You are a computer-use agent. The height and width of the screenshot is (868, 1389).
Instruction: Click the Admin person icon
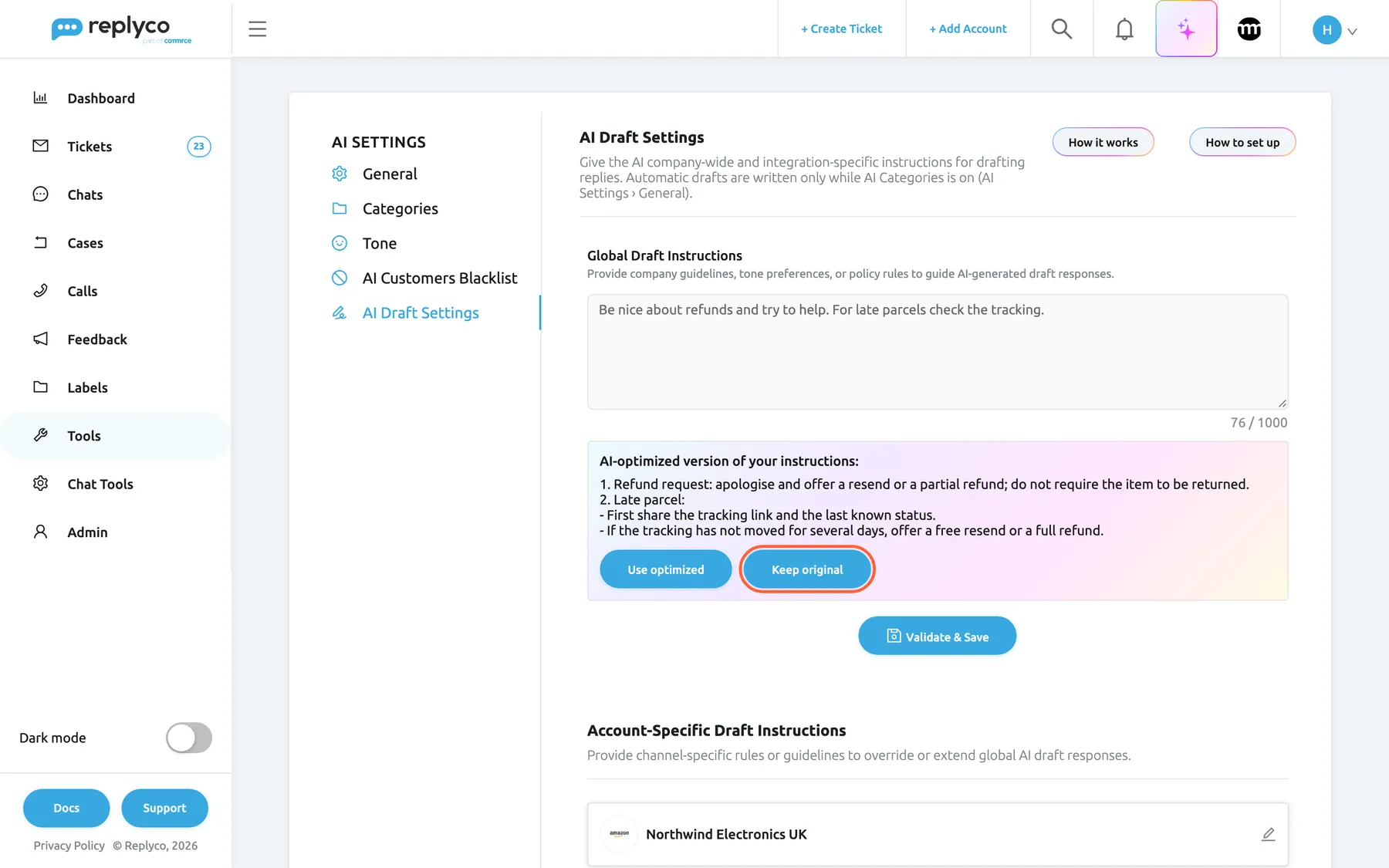pyautogui.click(x=41, y=532)
